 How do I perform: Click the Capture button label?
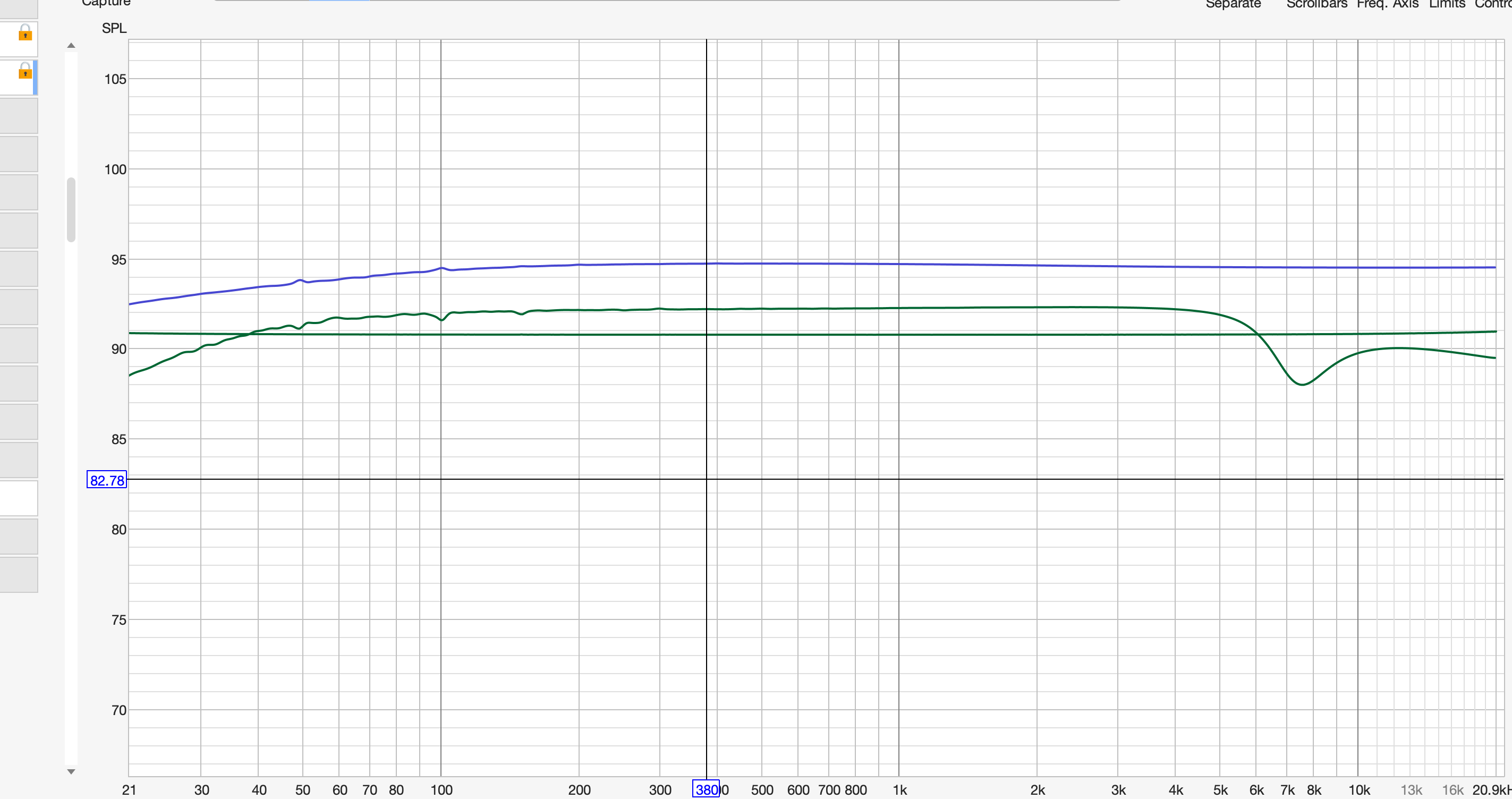[x=106, y=3]
